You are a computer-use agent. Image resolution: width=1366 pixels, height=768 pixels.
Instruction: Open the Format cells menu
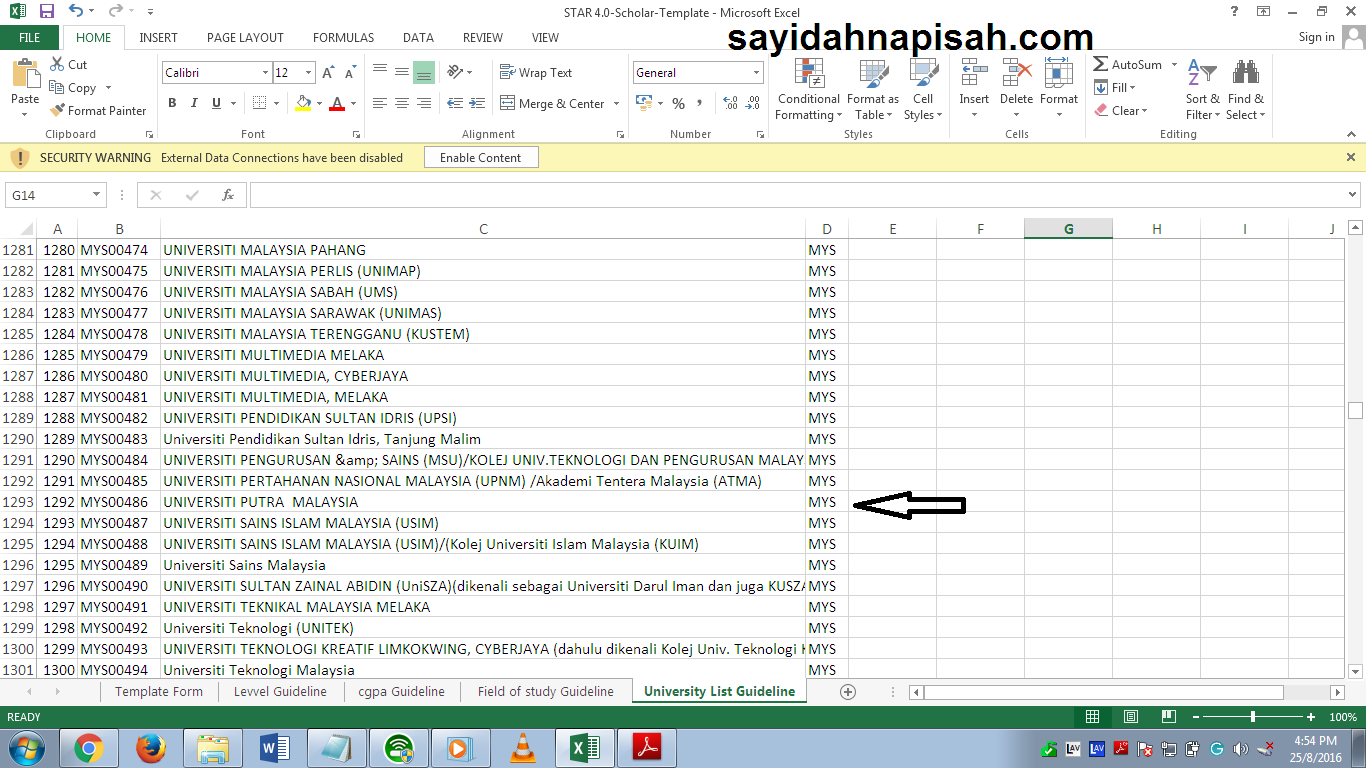(1059, 89)
